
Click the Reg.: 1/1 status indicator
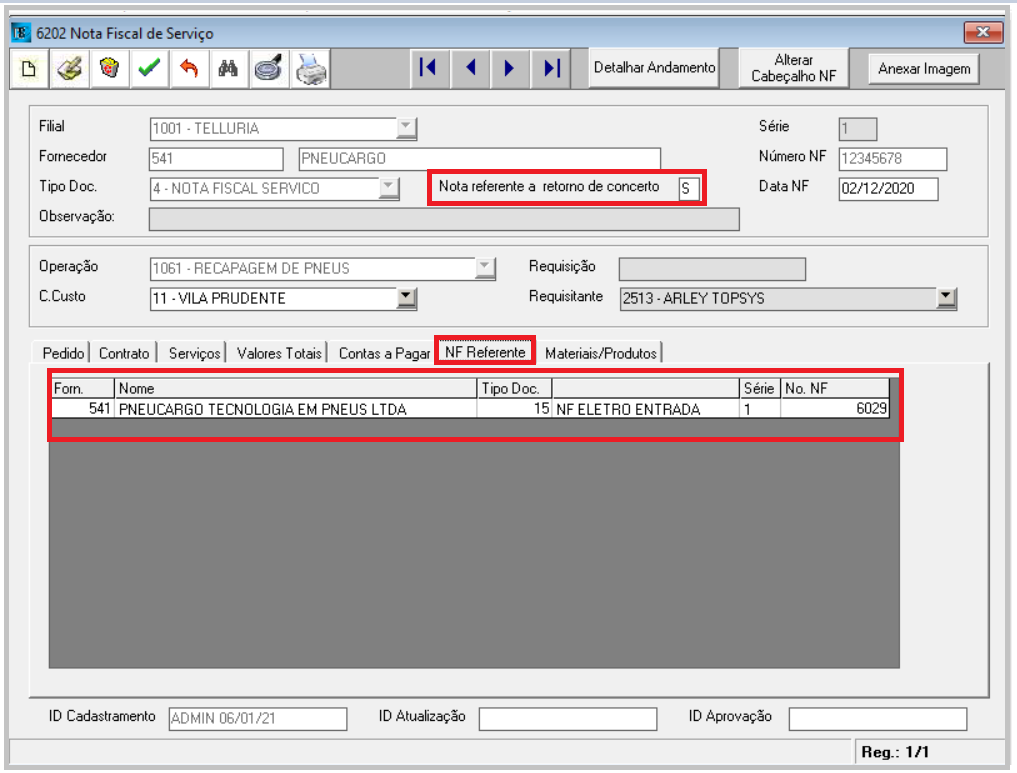895,752
